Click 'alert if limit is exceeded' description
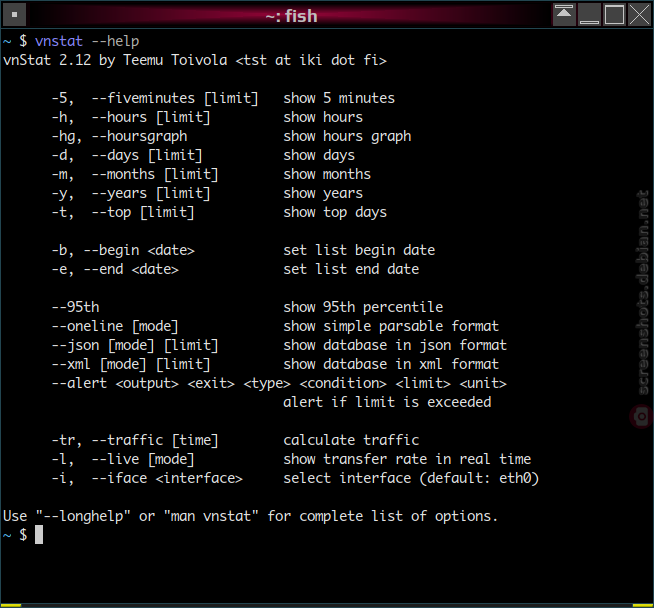The height and width of the screenshot is (608, 654). tap(387, 402)
